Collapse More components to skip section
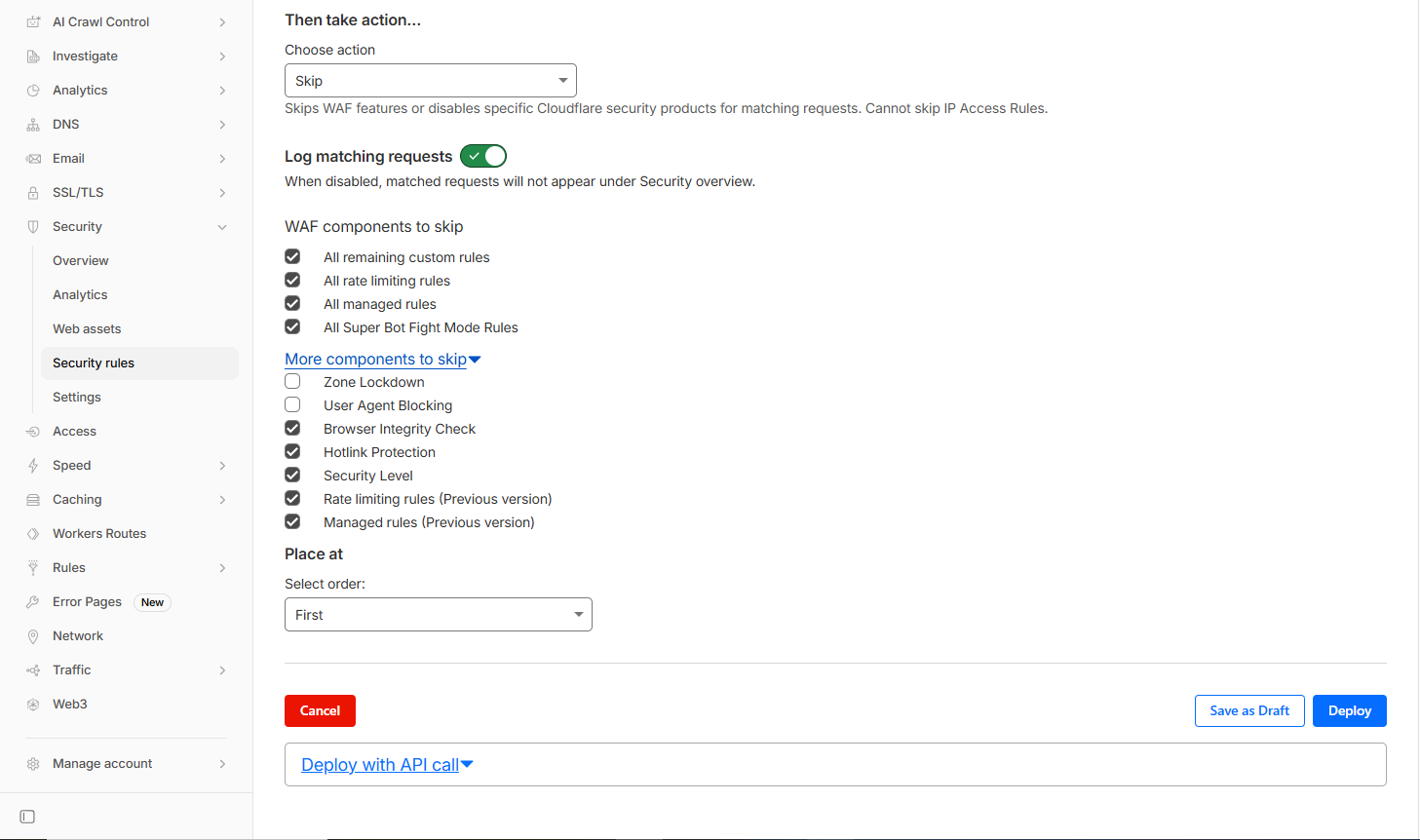Screen dimensions: 1420x840 (383, 359)
